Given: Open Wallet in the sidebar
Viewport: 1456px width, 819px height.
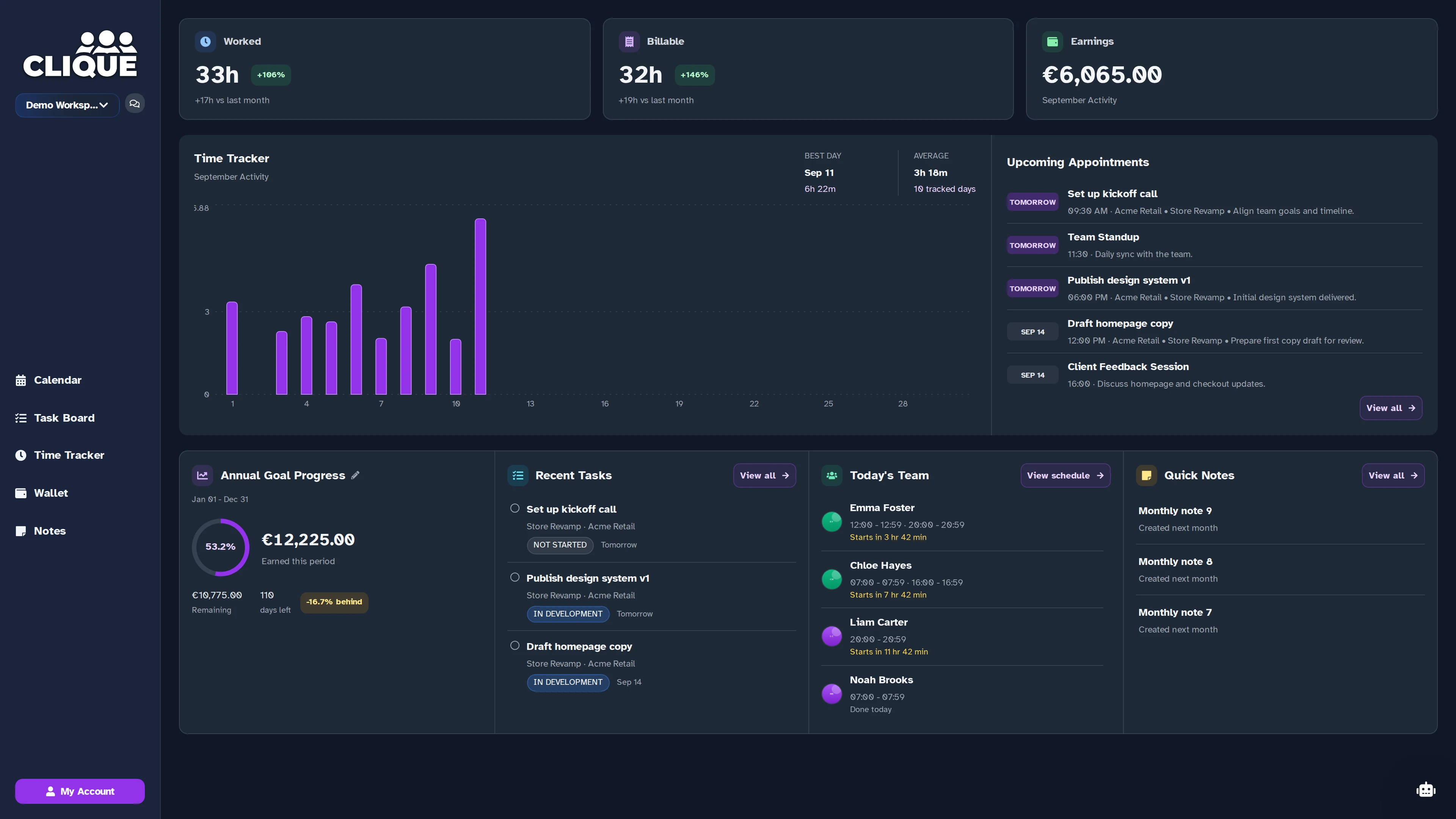Looking at the screenshot, I should (42, 493).
